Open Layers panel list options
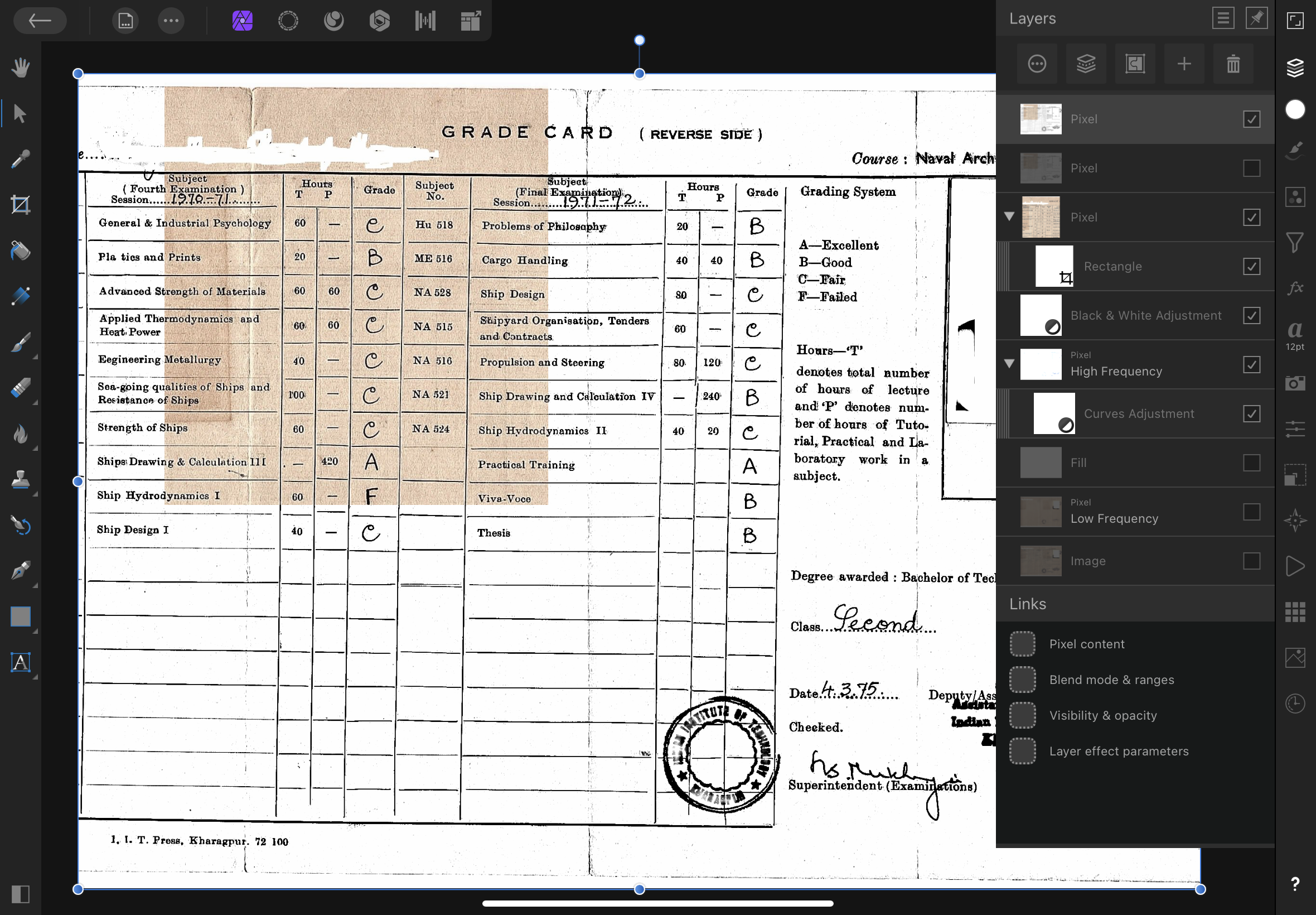 click(x=1223, y=18)
